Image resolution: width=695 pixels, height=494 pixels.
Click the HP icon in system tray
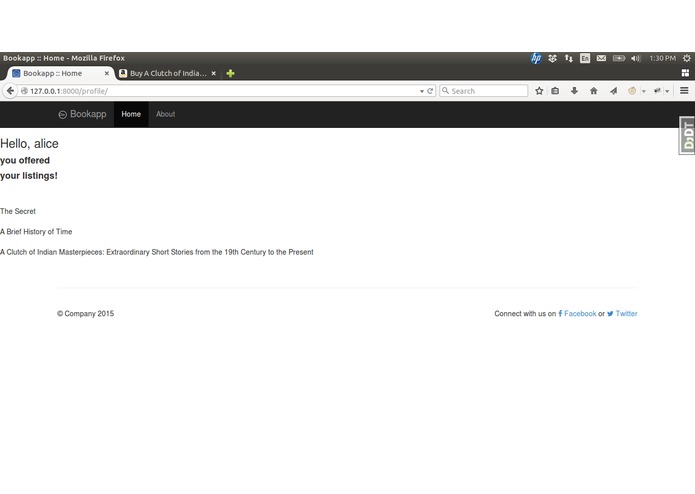pyautogui.click(x=536, y=58)
